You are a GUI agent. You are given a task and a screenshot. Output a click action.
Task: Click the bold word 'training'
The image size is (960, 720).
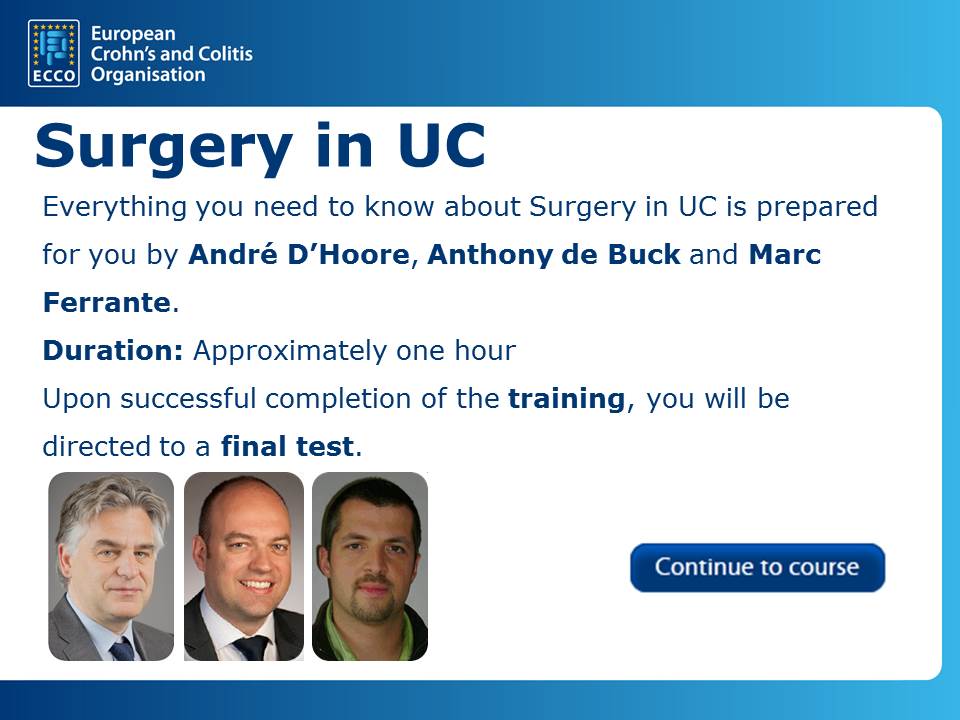[567, 399]
